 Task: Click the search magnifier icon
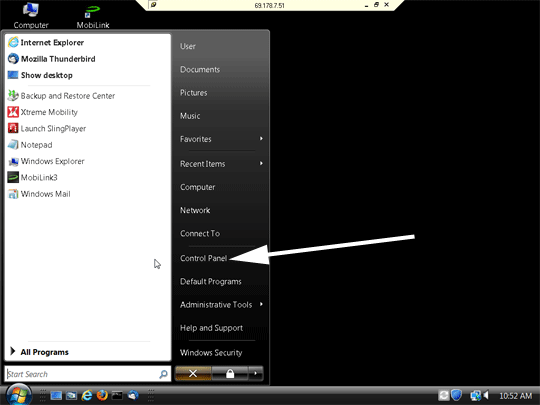click(x=164, y=374)
